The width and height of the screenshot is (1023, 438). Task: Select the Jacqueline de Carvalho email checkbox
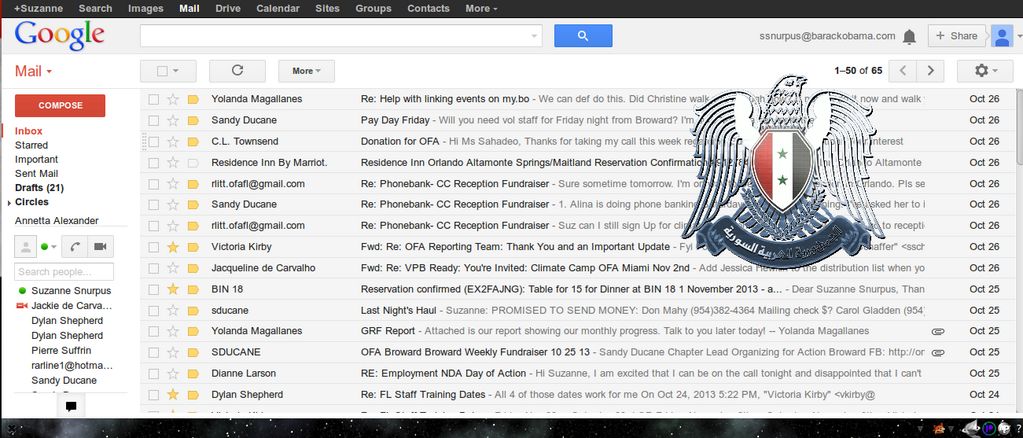coord(153,268)
